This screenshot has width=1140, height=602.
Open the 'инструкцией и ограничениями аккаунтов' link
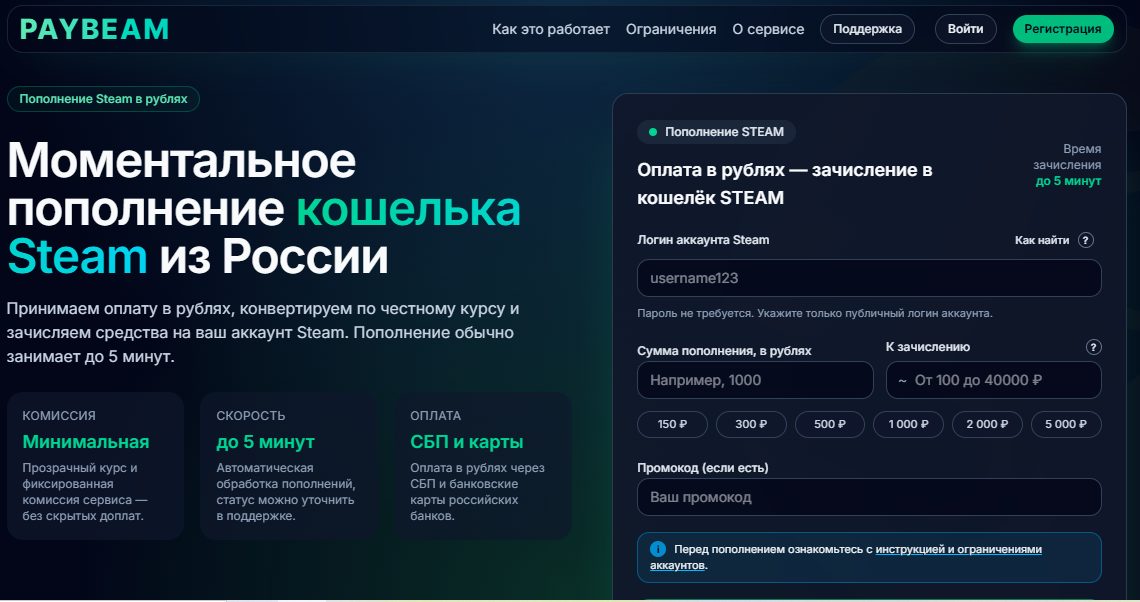click(x=958, y=550)
